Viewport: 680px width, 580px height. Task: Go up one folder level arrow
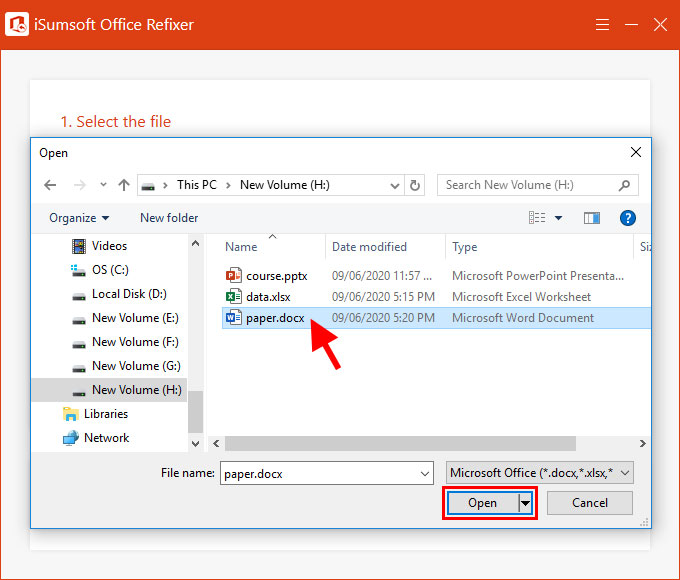[124, 185]
